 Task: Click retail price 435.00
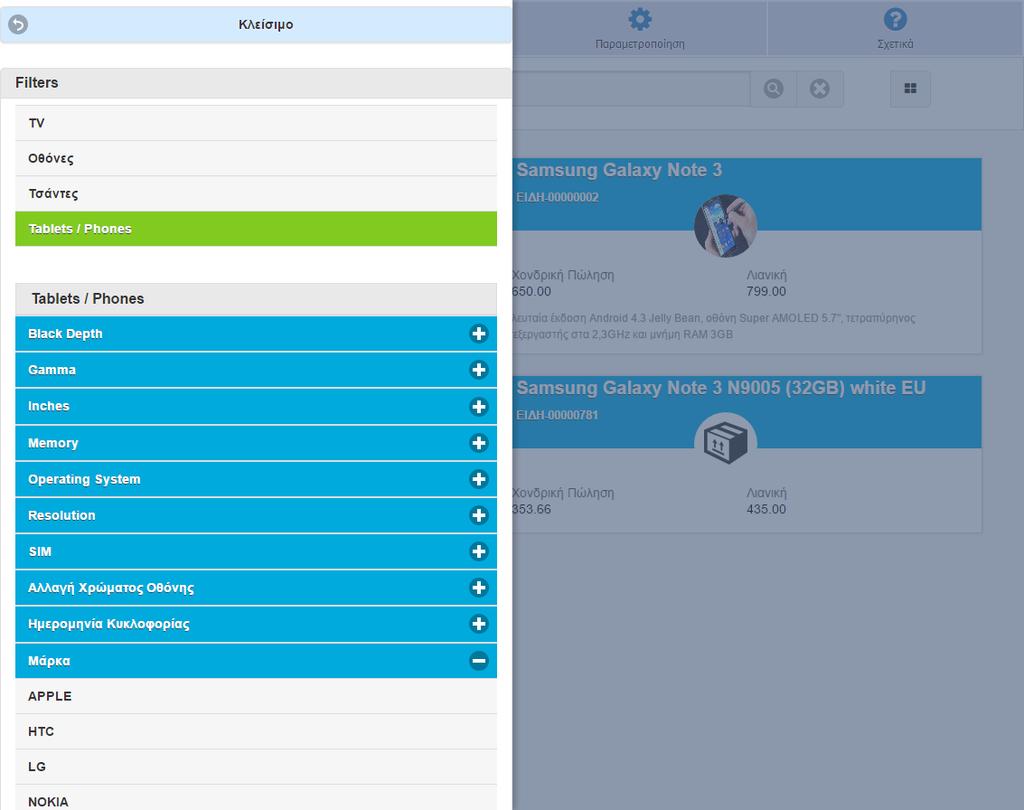(x=766, y=509)
